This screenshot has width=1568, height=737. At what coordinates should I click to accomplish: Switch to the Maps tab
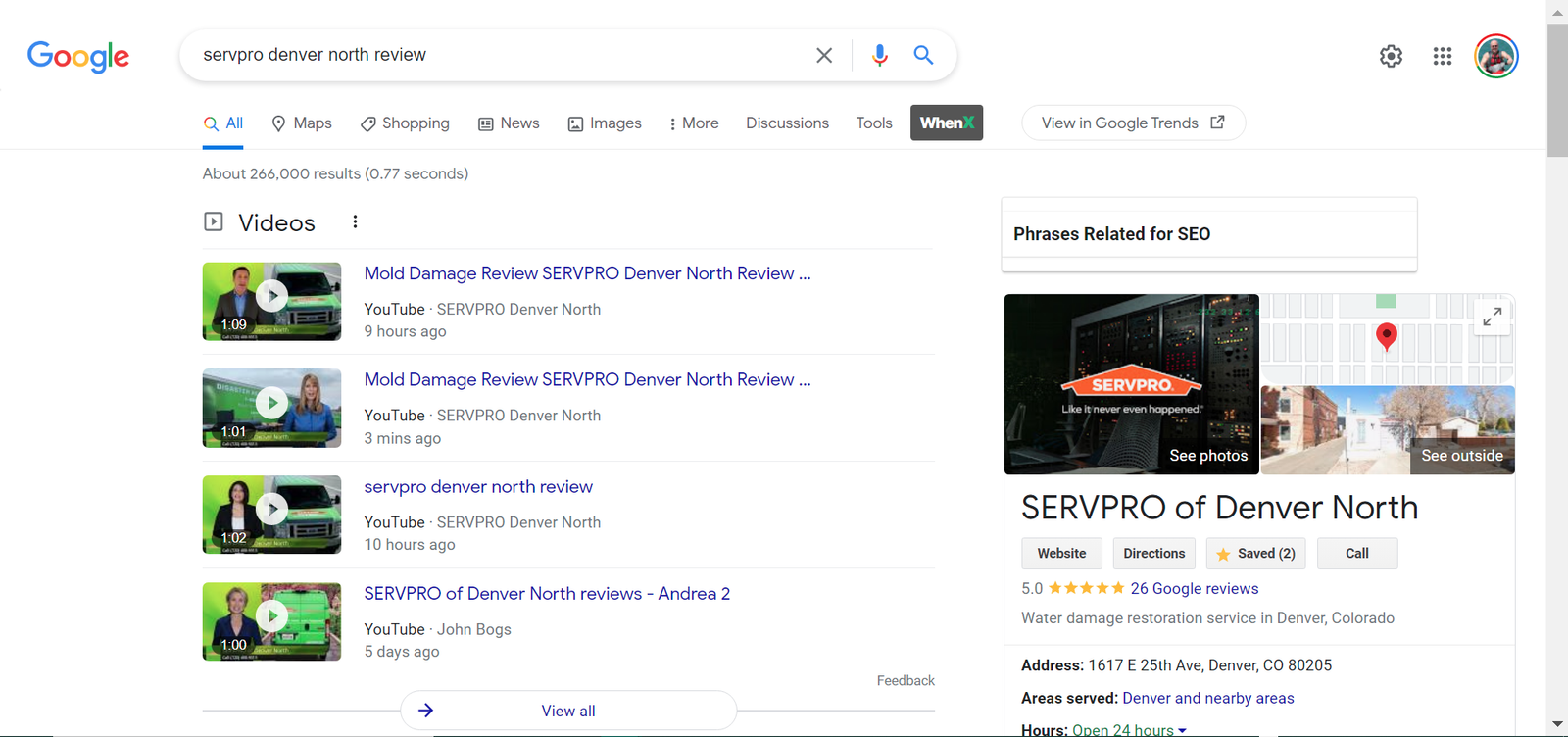click(x=302, y=123)
